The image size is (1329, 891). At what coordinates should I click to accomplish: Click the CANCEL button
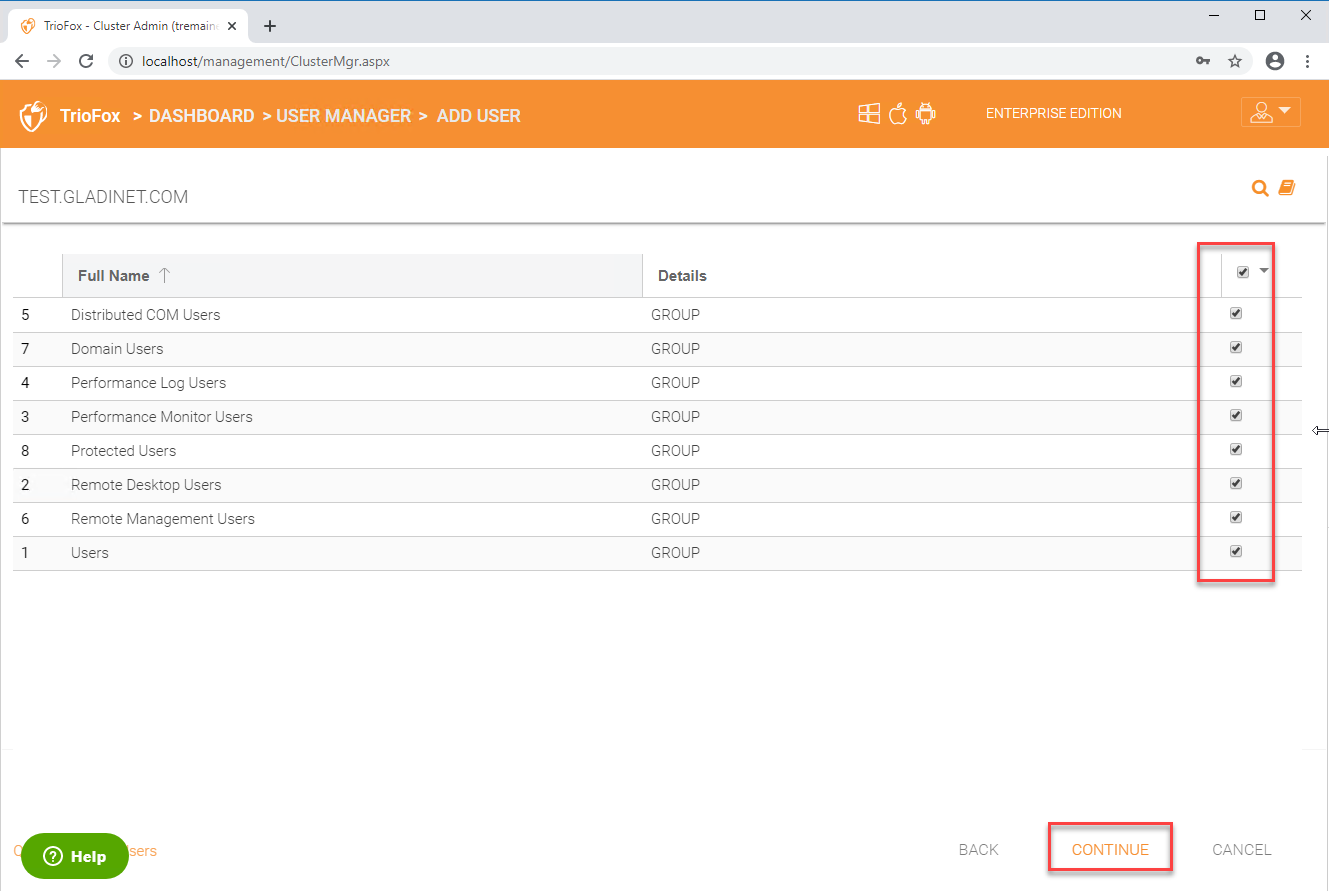1242,850
